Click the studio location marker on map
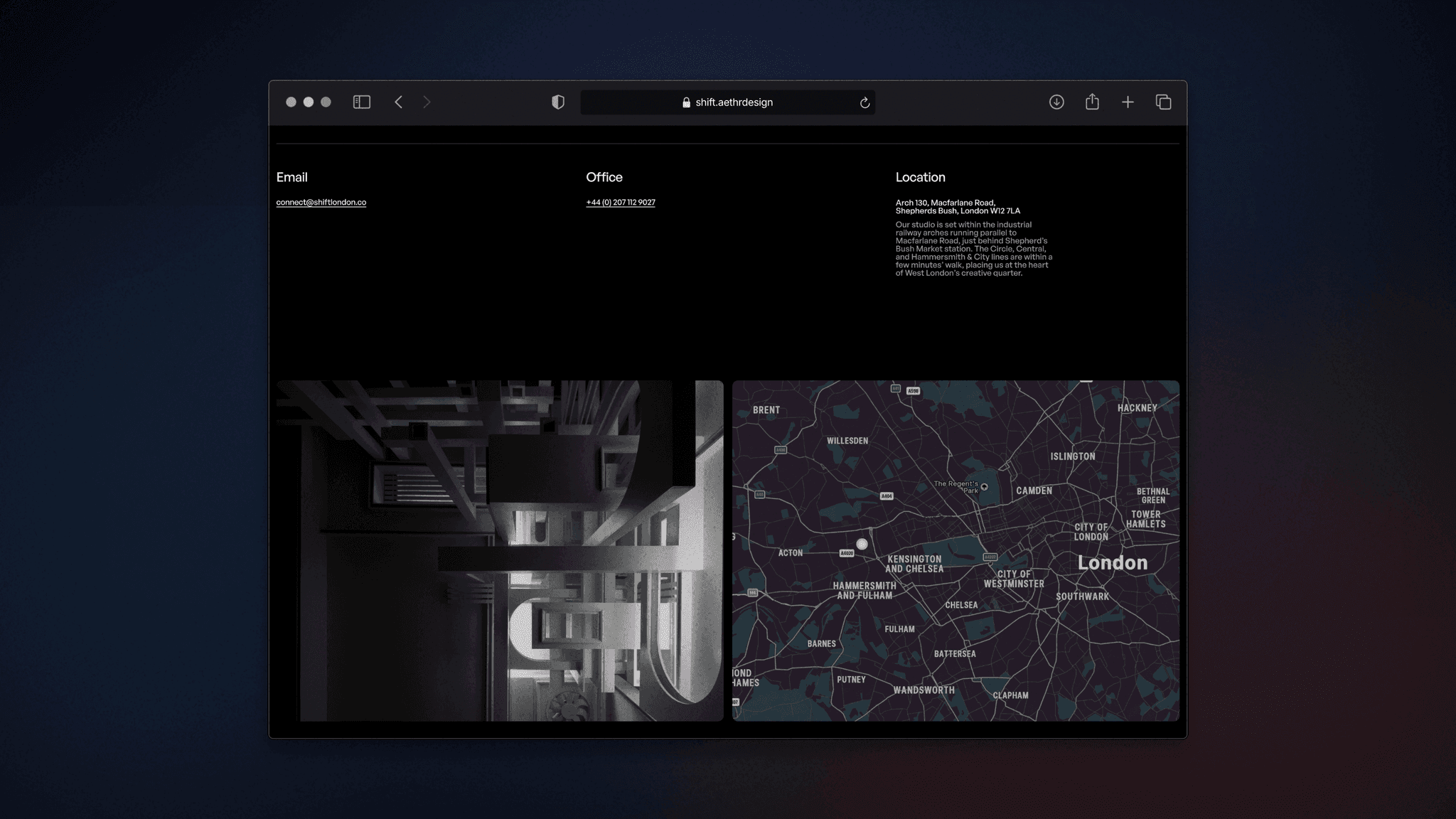 click(x=862, y=544)
